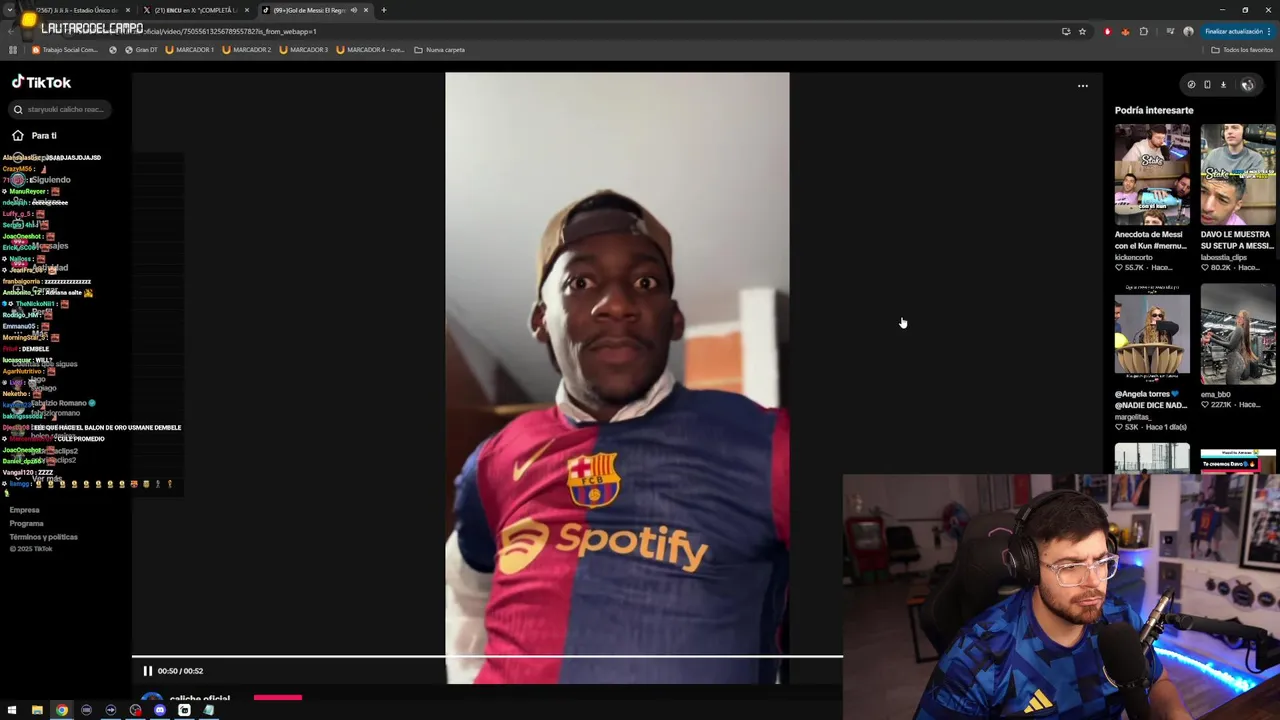The width and height of the screenshot is (1280, 720).
Task: Click the download icon in TikTok toolbar
Action: pos(1223,85)
